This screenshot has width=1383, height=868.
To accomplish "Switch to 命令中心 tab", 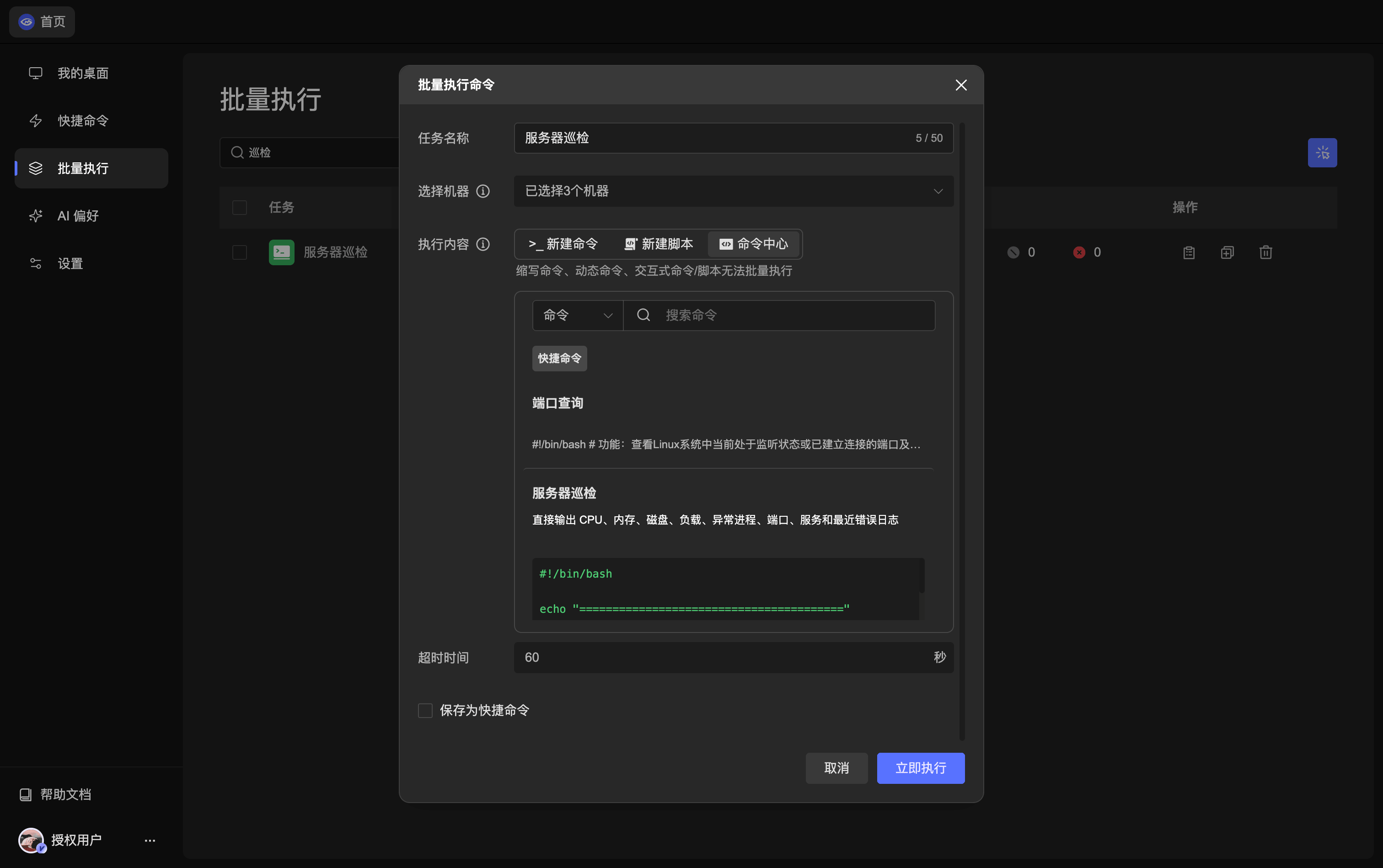I will click(x=754, y=244).
